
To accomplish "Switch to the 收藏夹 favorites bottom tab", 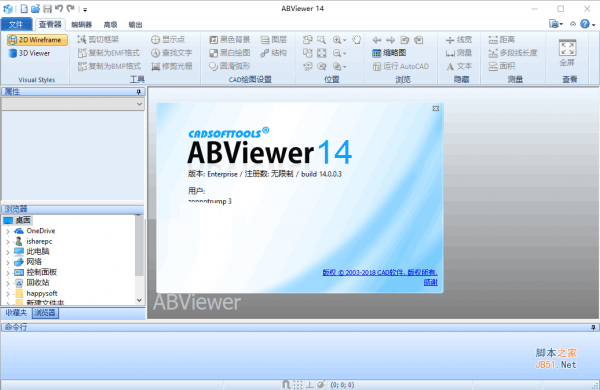I will 16,313.
